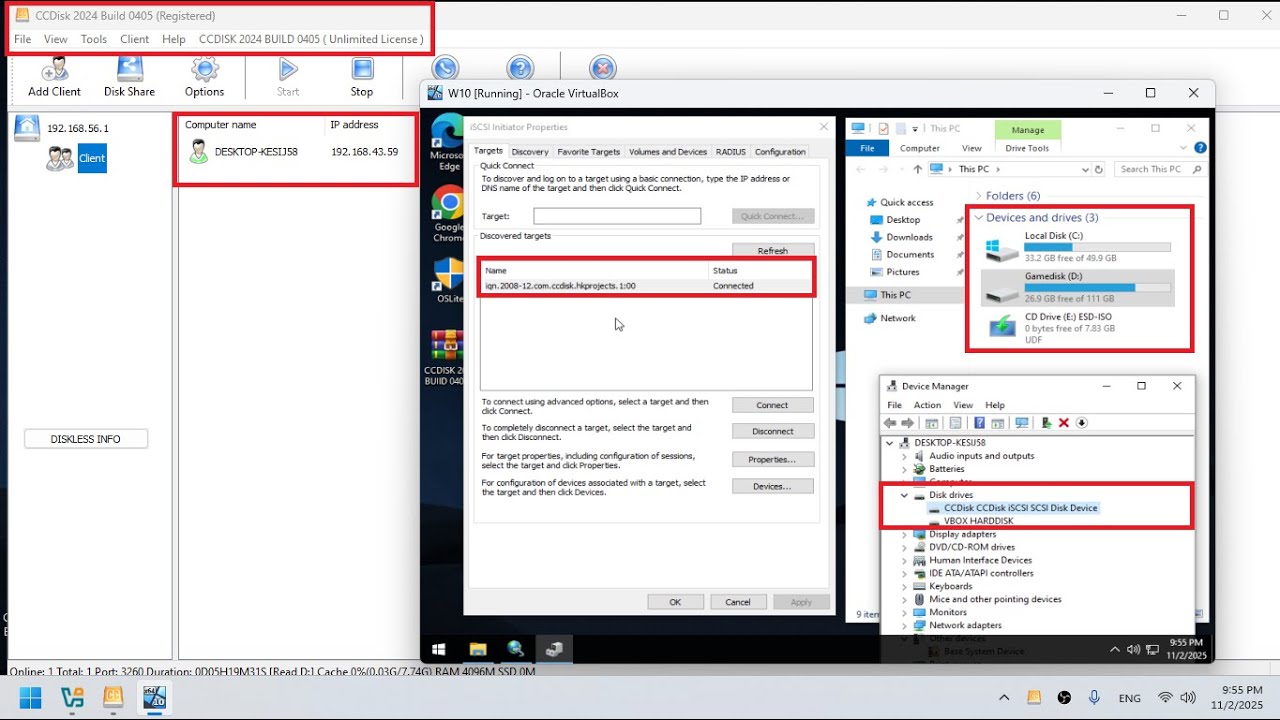Screen dimensions: 1280x720
Task: Expand Audio inputs and outputs node
Action: click(905, 456)
